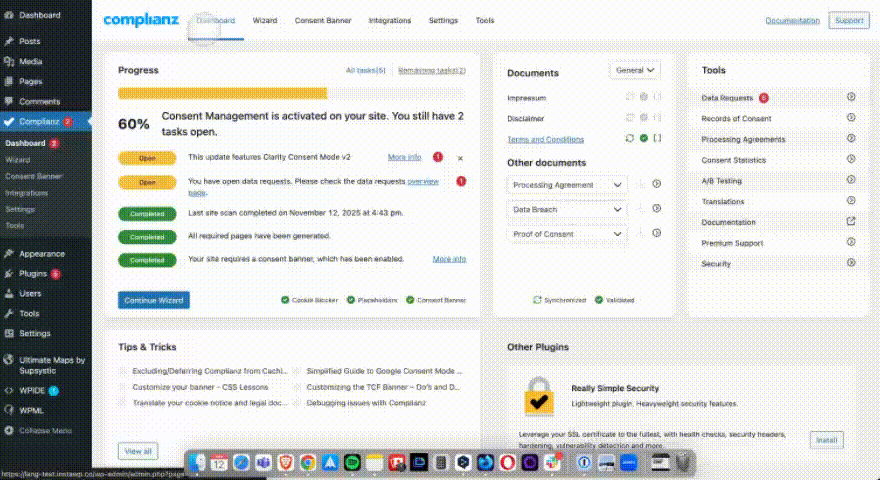
Task: Click the yellow progress bar
Action: tap(222, 93)
